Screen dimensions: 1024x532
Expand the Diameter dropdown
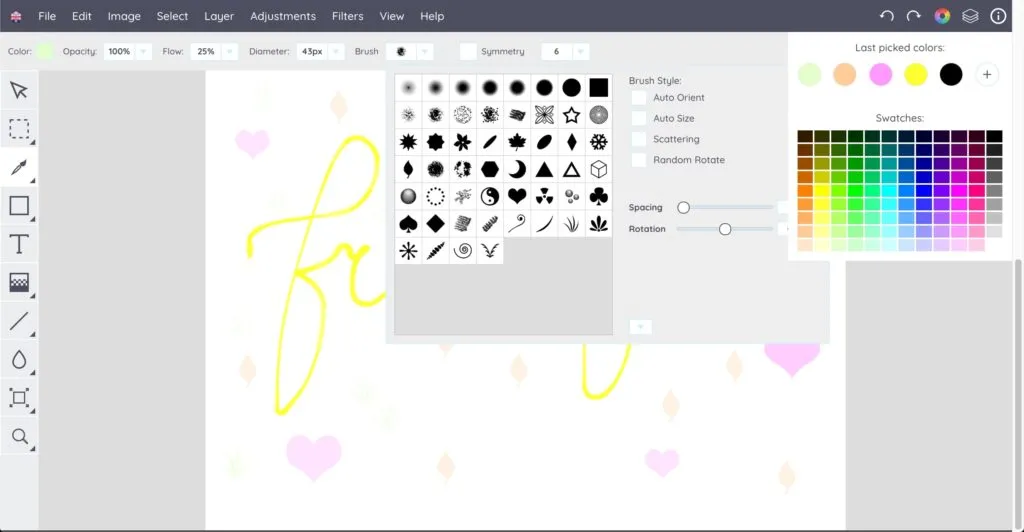click(335, 51)
